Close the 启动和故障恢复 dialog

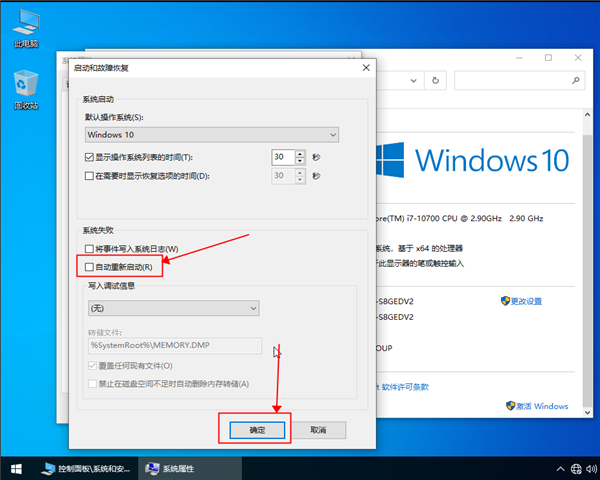[x=365, y=67]
